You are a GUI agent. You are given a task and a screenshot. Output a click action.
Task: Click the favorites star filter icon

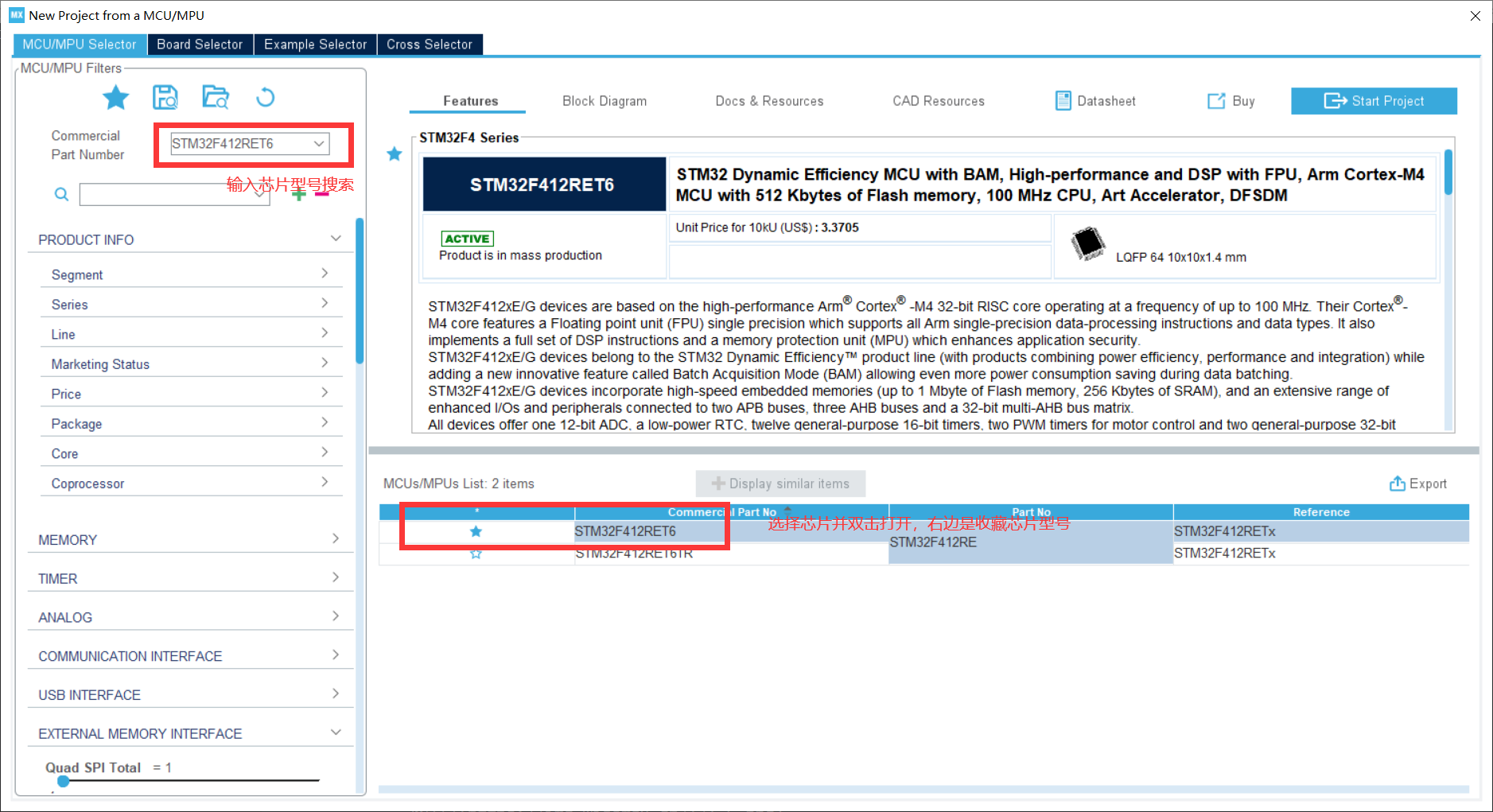pyautogui.click(x=116, y=98)
